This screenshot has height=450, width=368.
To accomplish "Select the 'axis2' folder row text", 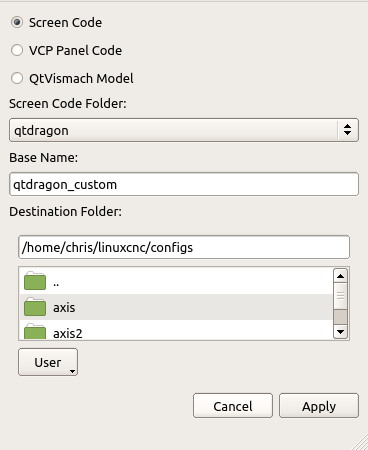I will click(x=68, y=333).
